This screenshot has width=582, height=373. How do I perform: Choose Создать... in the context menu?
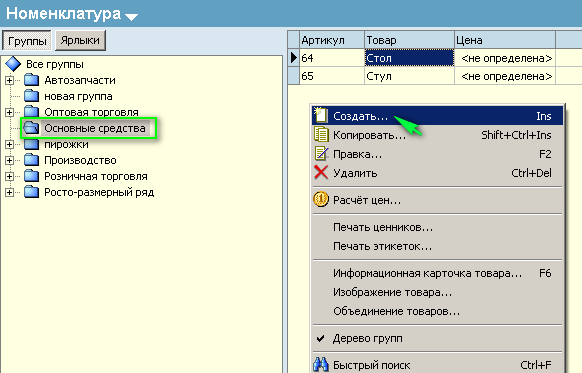pyautogui.click(x=437, y=116)
